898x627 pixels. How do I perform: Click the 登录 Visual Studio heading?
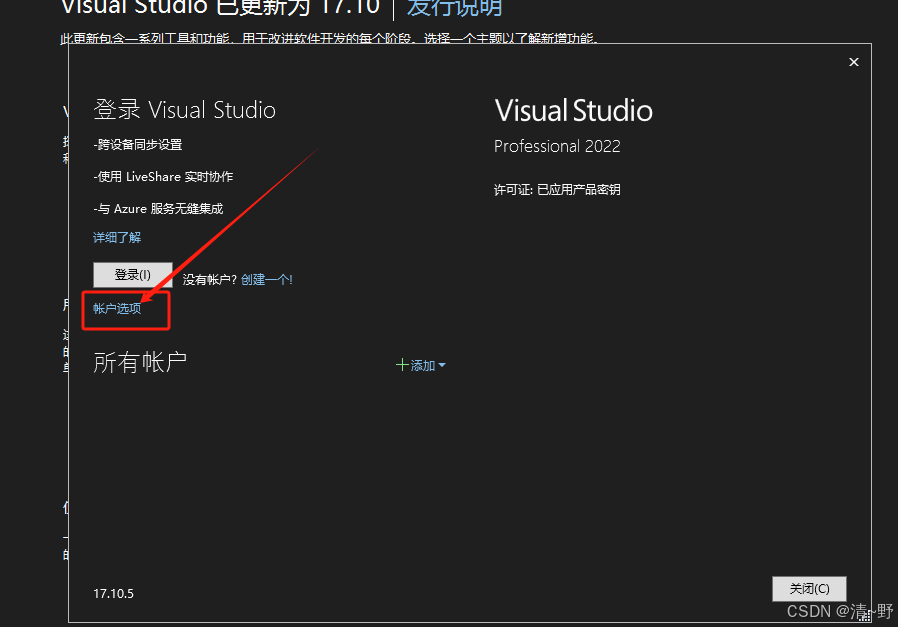(x=184, y=110)
